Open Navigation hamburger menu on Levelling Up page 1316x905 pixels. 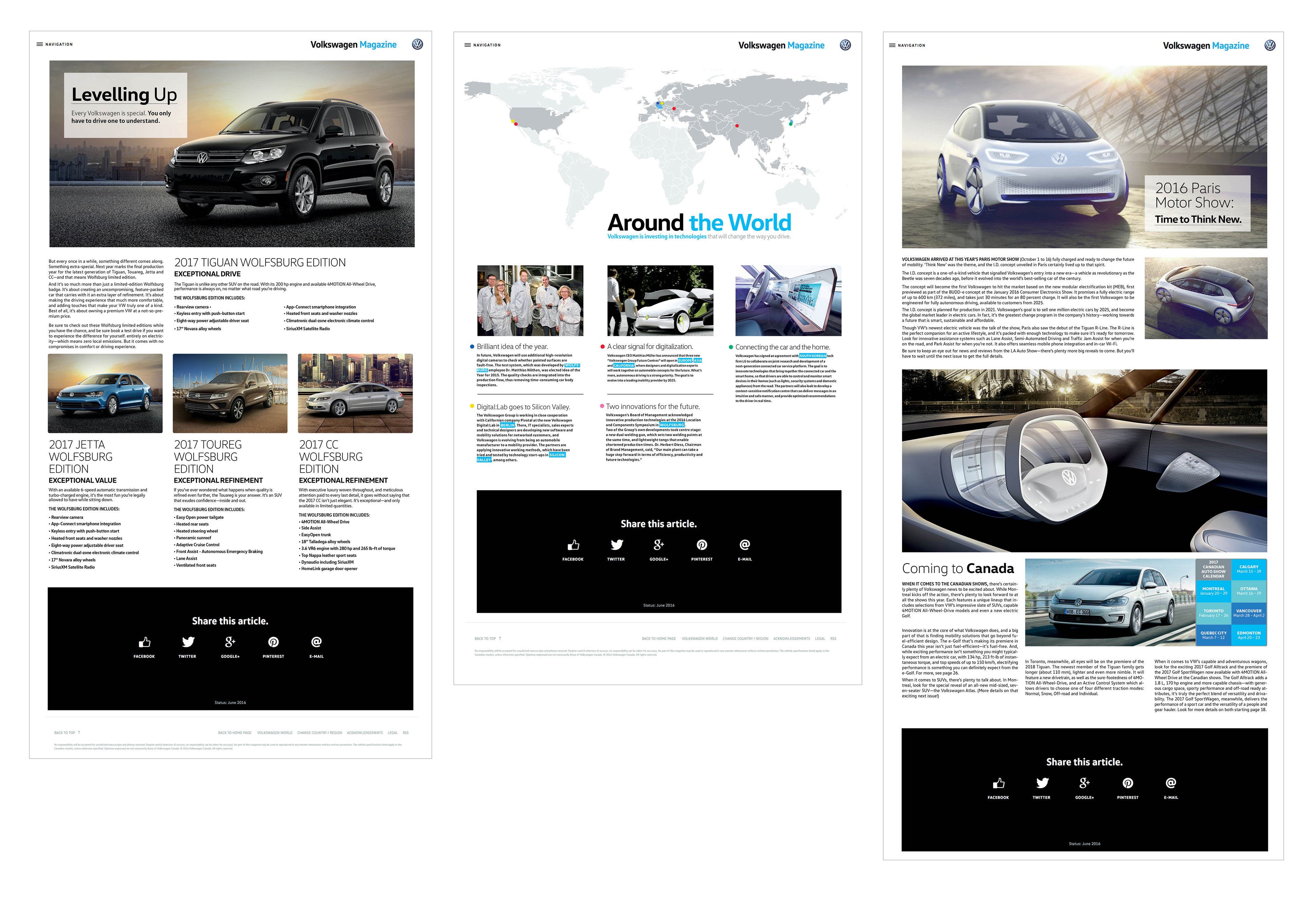pos(40,44)
